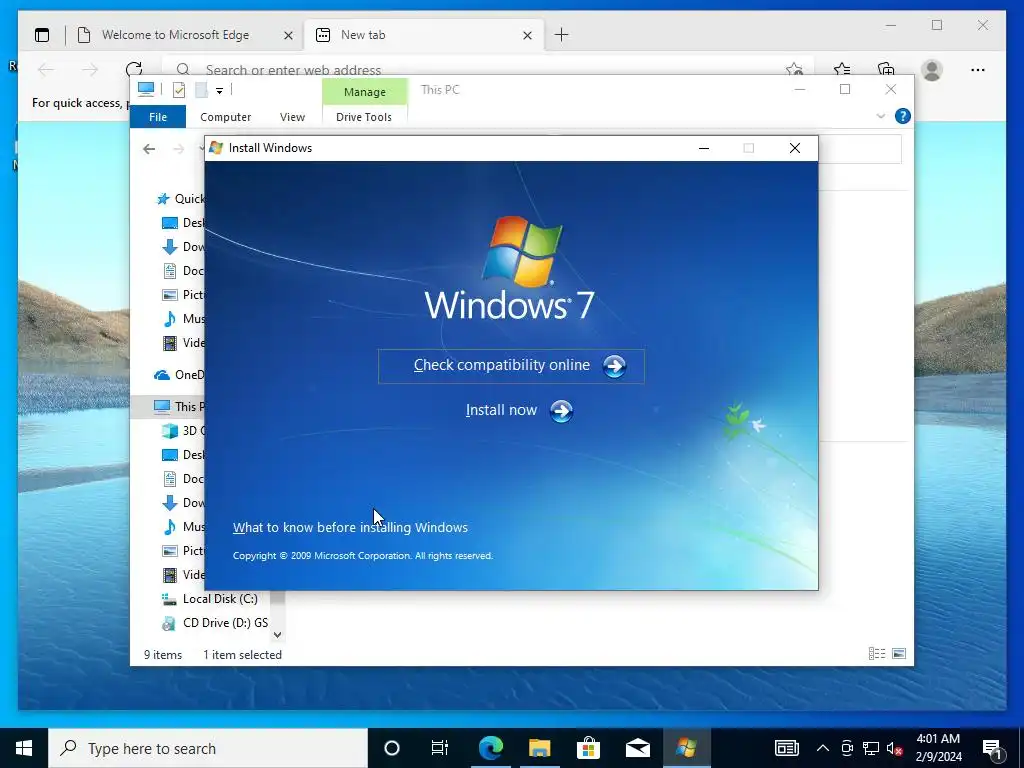Open the notification center icon

[993, 748]
